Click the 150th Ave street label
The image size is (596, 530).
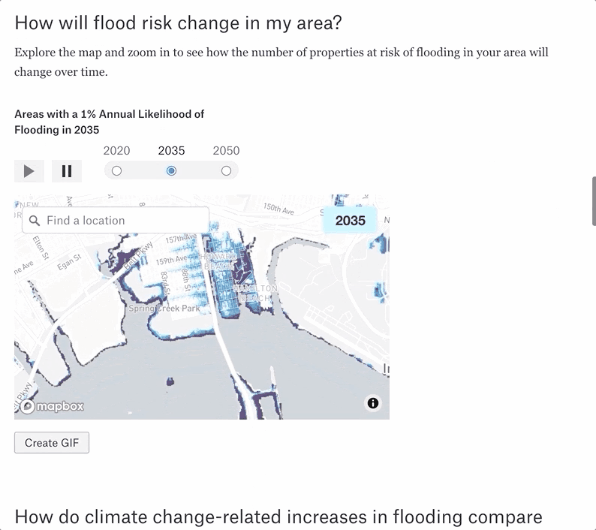[x=279, y=209]
